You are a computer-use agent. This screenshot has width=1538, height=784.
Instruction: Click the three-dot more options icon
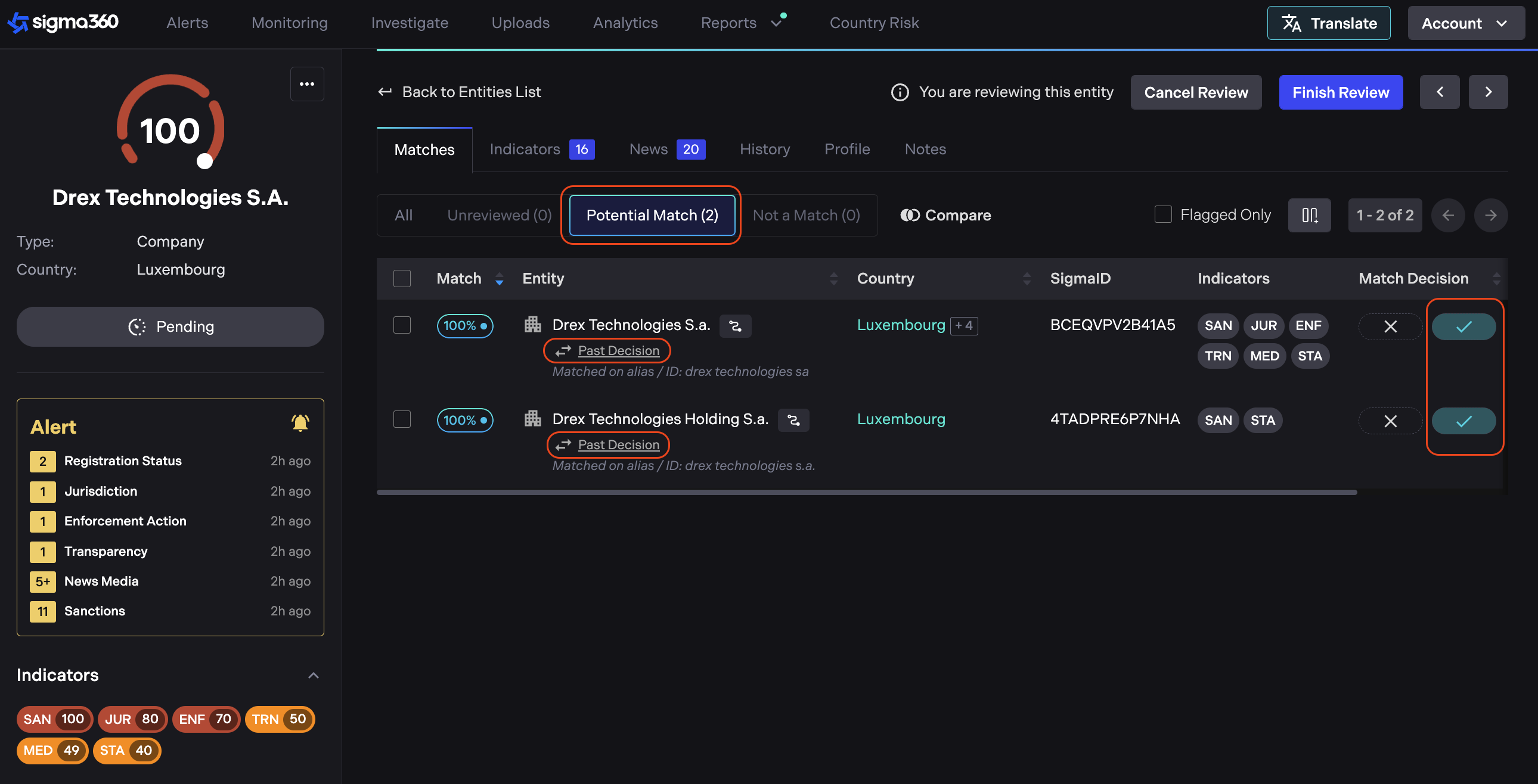tap(307, 84)
